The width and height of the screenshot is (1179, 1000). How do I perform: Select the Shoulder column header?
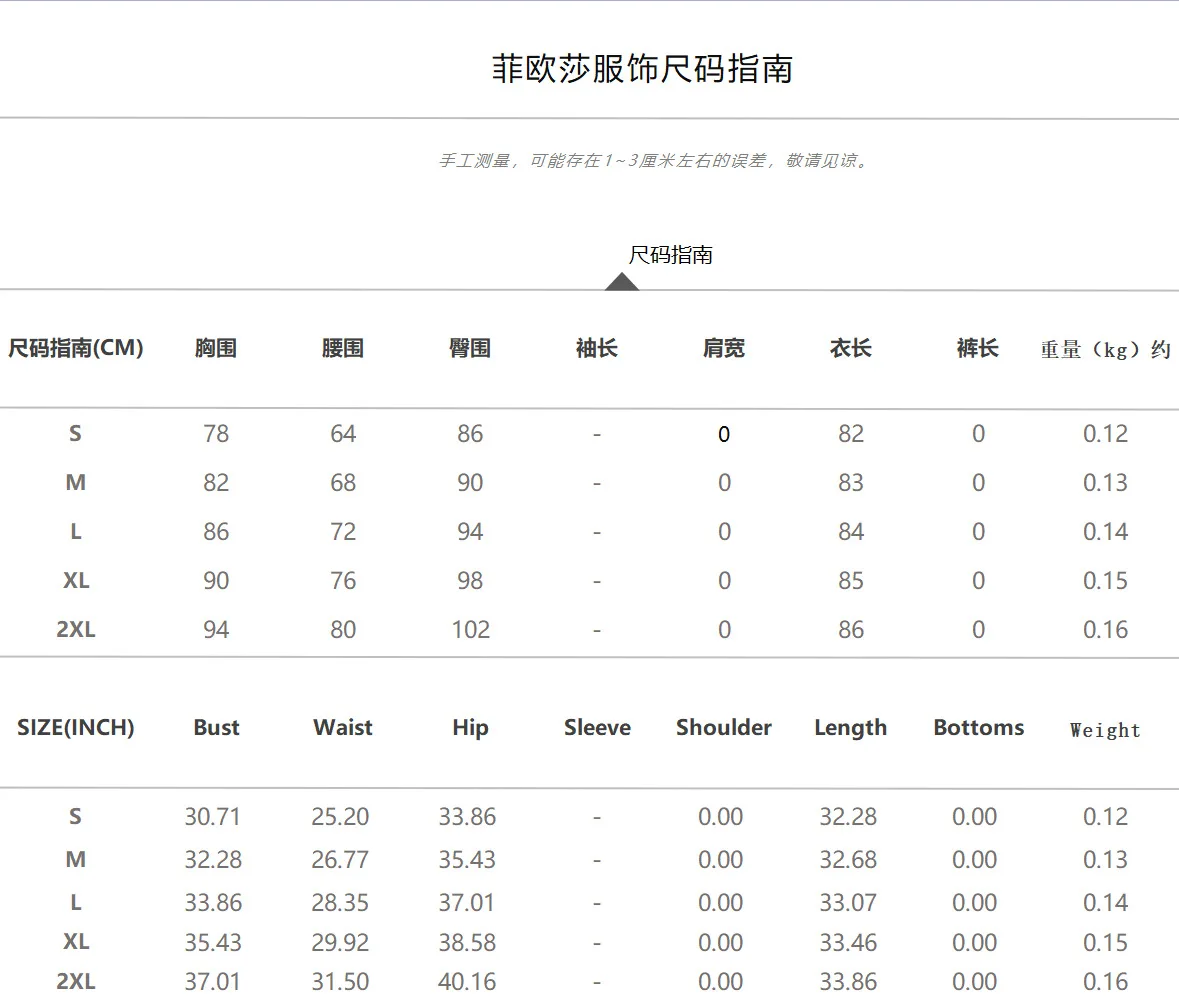tap(724, 728)
